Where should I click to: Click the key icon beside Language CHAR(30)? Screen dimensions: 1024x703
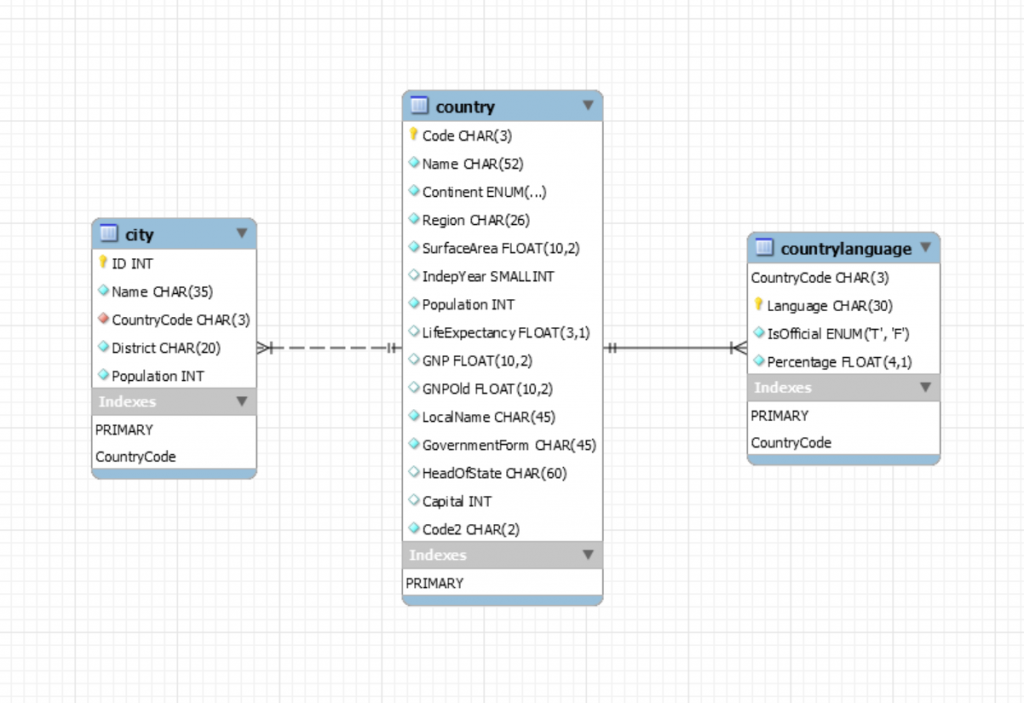tap(758, 304)
